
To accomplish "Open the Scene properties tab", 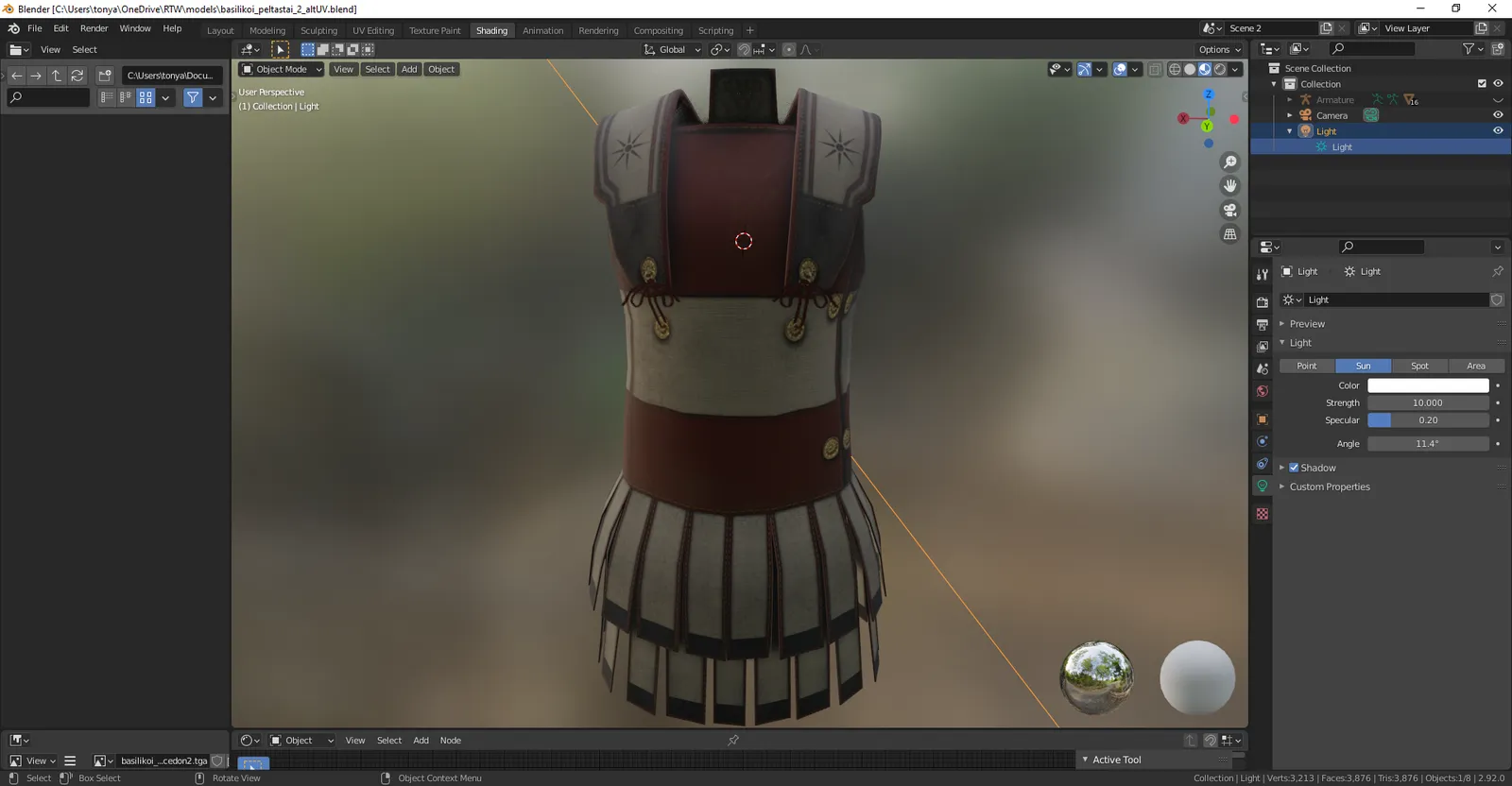I will click(x=1263, y=368).
